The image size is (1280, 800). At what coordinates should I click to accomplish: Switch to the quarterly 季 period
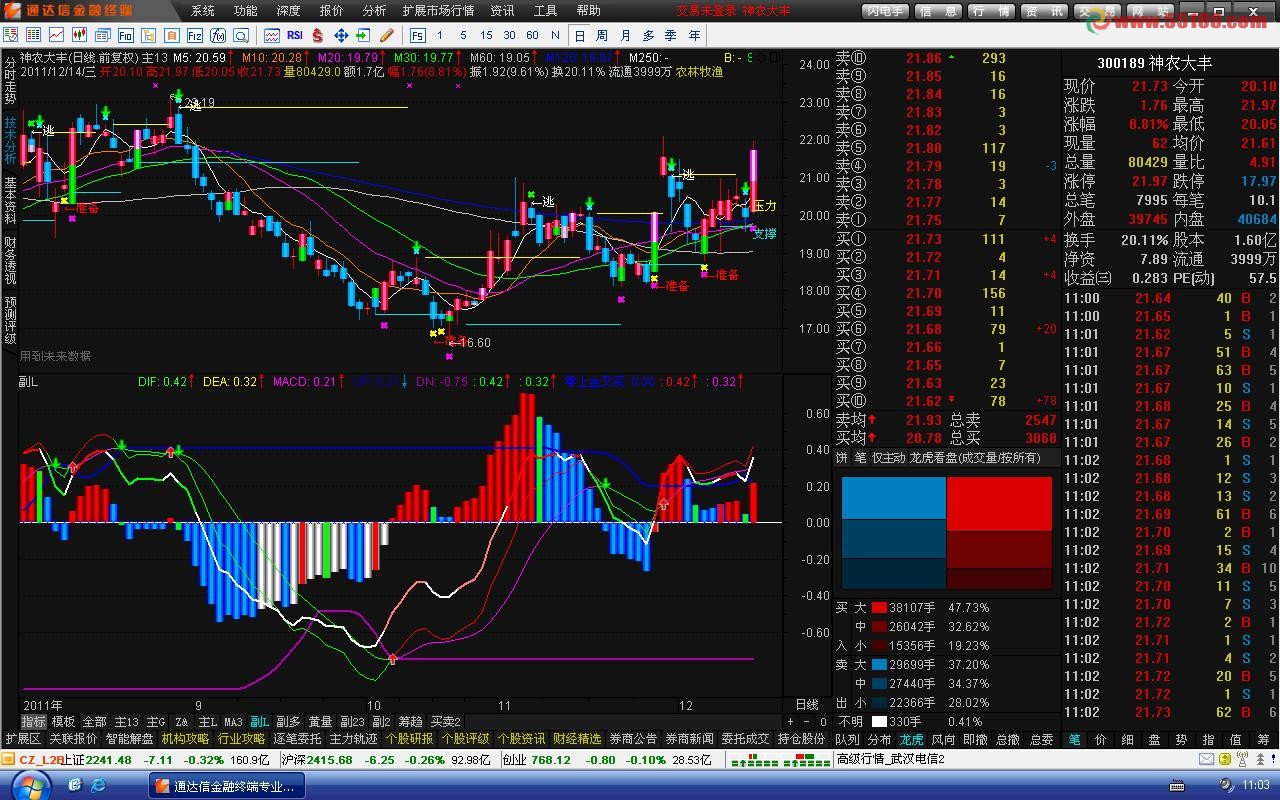coord(670,35)
